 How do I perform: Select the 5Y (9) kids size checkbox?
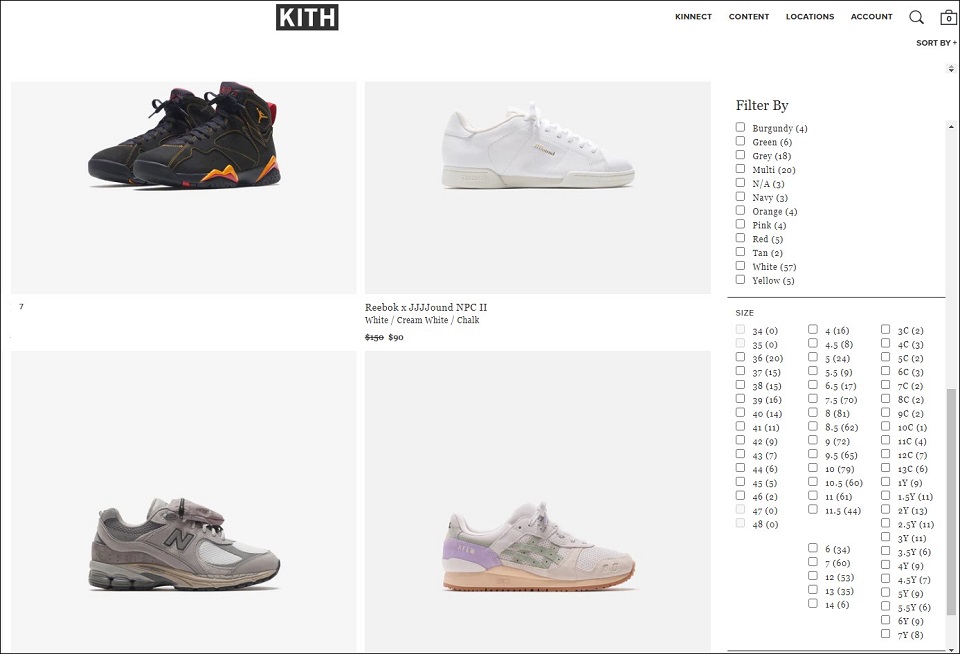click(x=885, y=592)
